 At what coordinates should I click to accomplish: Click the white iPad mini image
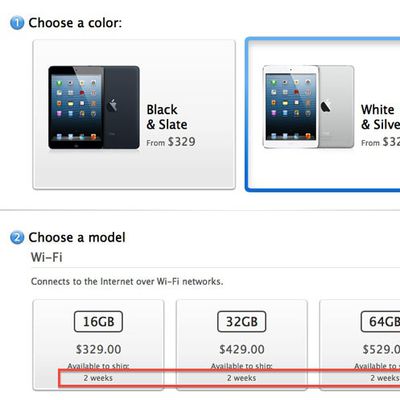coord(308,107)
